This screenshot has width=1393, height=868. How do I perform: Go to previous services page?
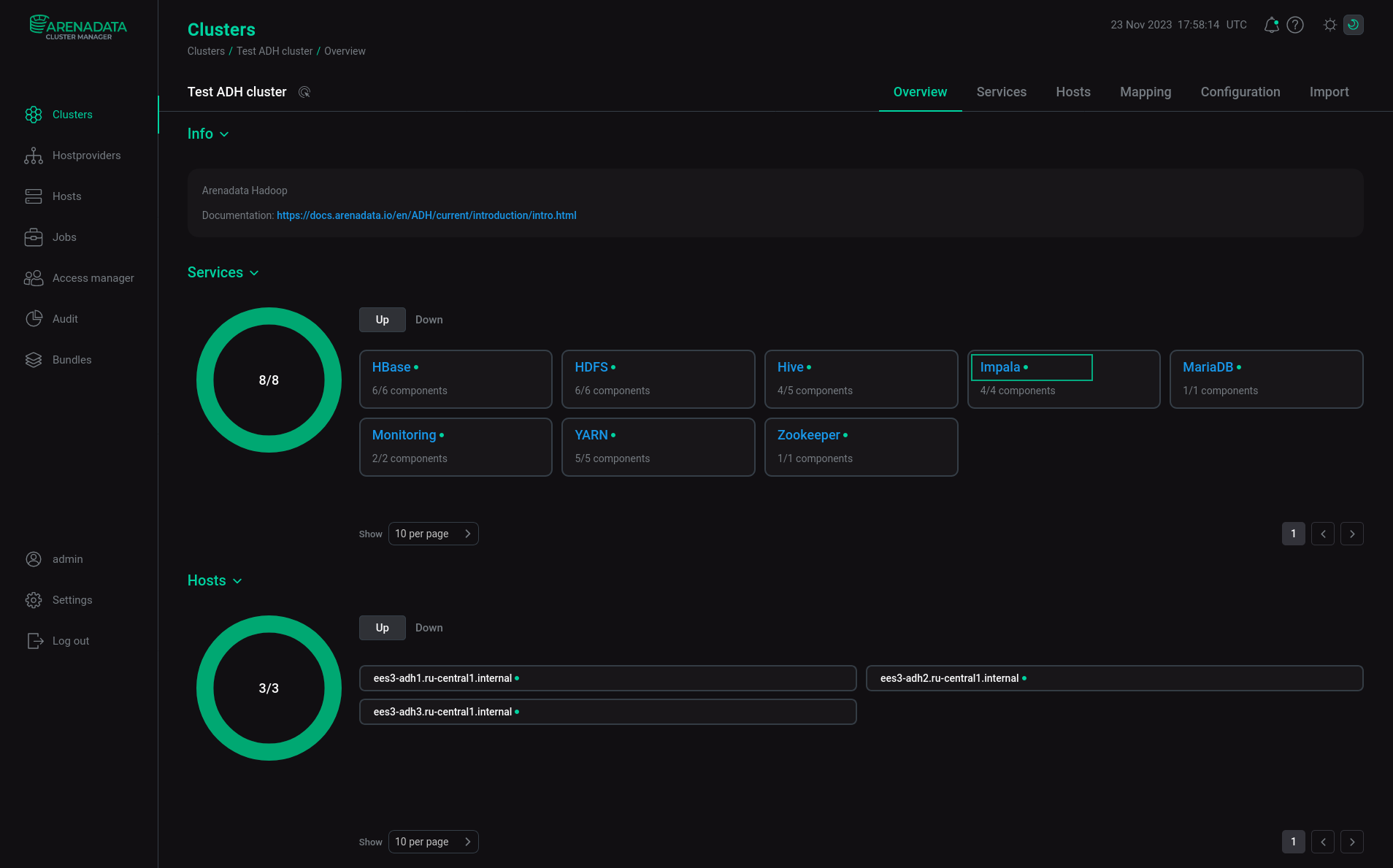(x=1323, y=534)
